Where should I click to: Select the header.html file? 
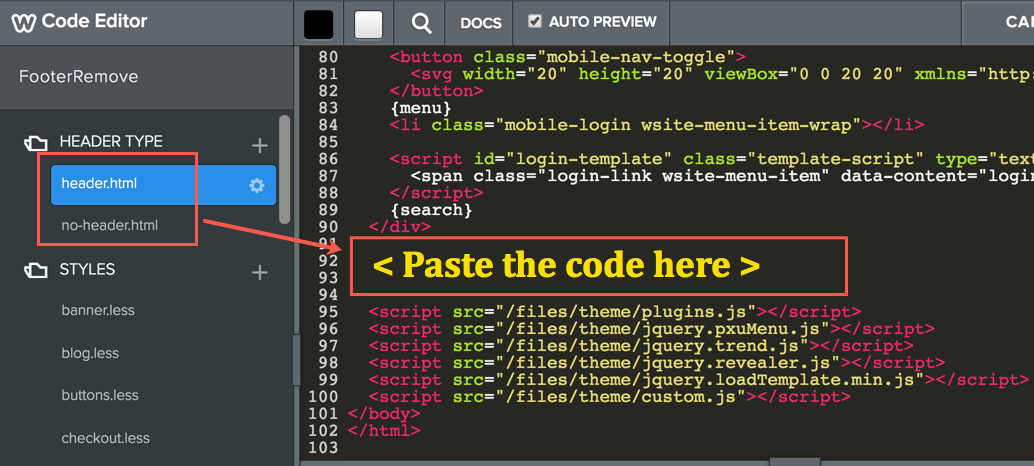[99, 184]
